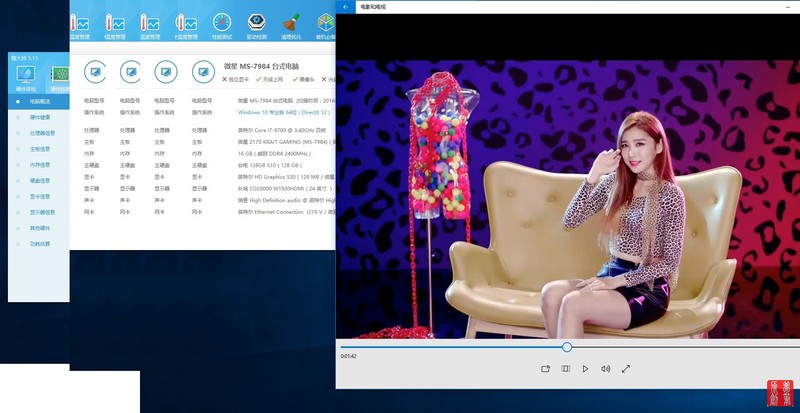Open the 清理优化 broom cleanup tool

tap(291, 27)
